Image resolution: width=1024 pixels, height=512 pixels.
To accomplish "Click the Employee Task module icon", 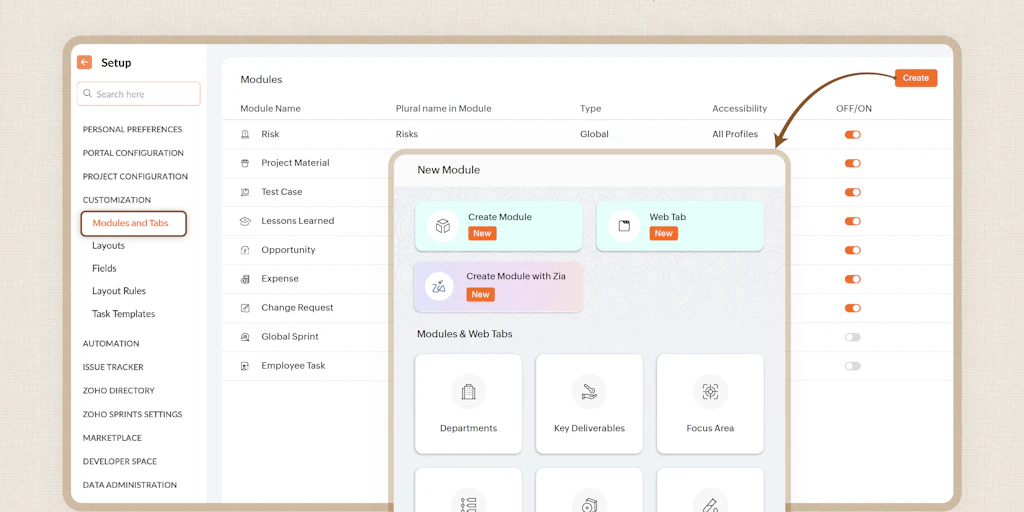I will [x=245, y=366].
